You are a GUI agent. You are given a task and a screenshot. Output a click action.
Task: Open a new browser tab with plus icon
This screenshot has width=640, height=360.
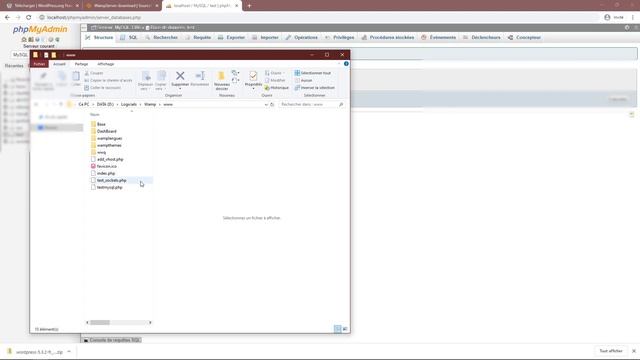point(249,6)
